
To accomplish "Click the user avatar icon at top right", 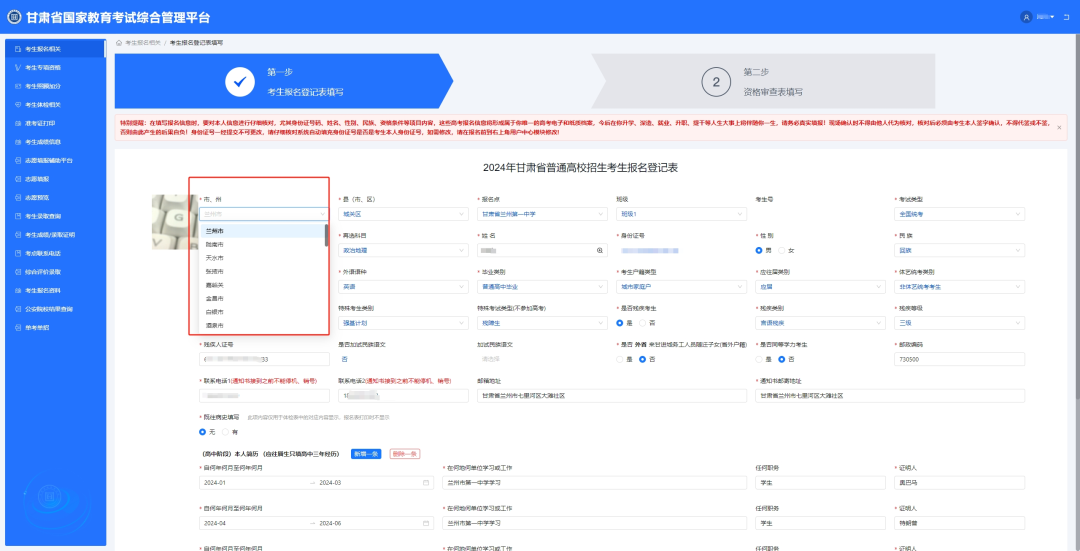I will coord(1026,17).
